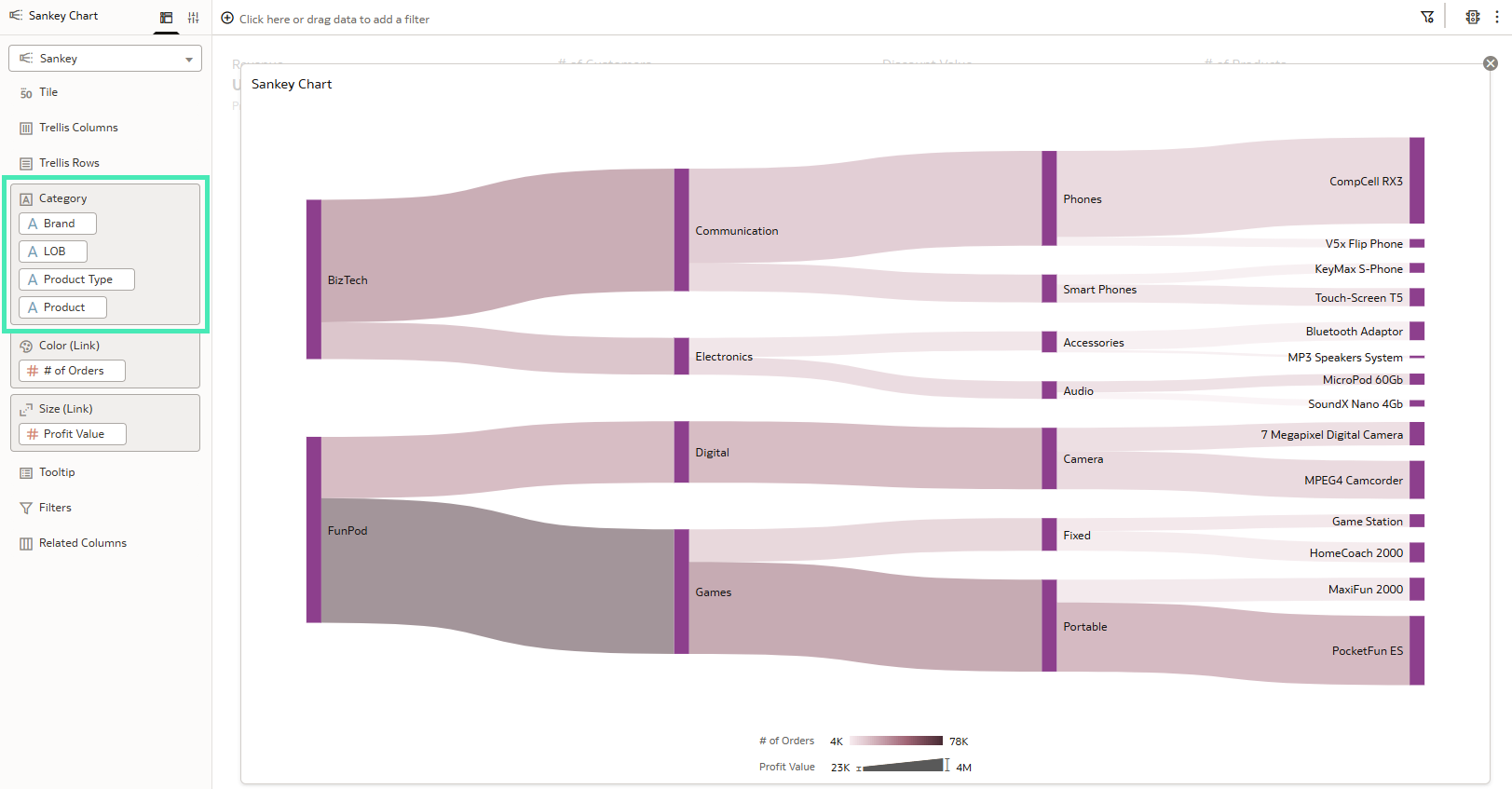Click the filter settings icon in the top toolbar
Screen dimensions: 1512x789
[1428, 16]
